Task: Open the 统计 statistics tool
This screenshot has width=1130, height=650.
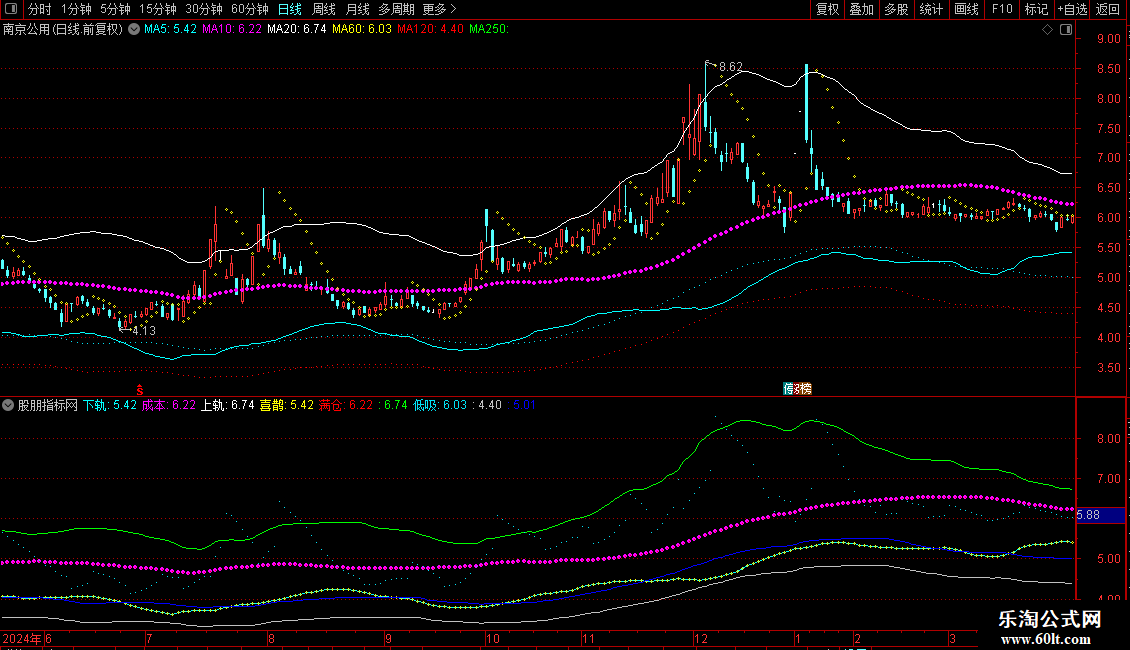Action: pos(931,9)
